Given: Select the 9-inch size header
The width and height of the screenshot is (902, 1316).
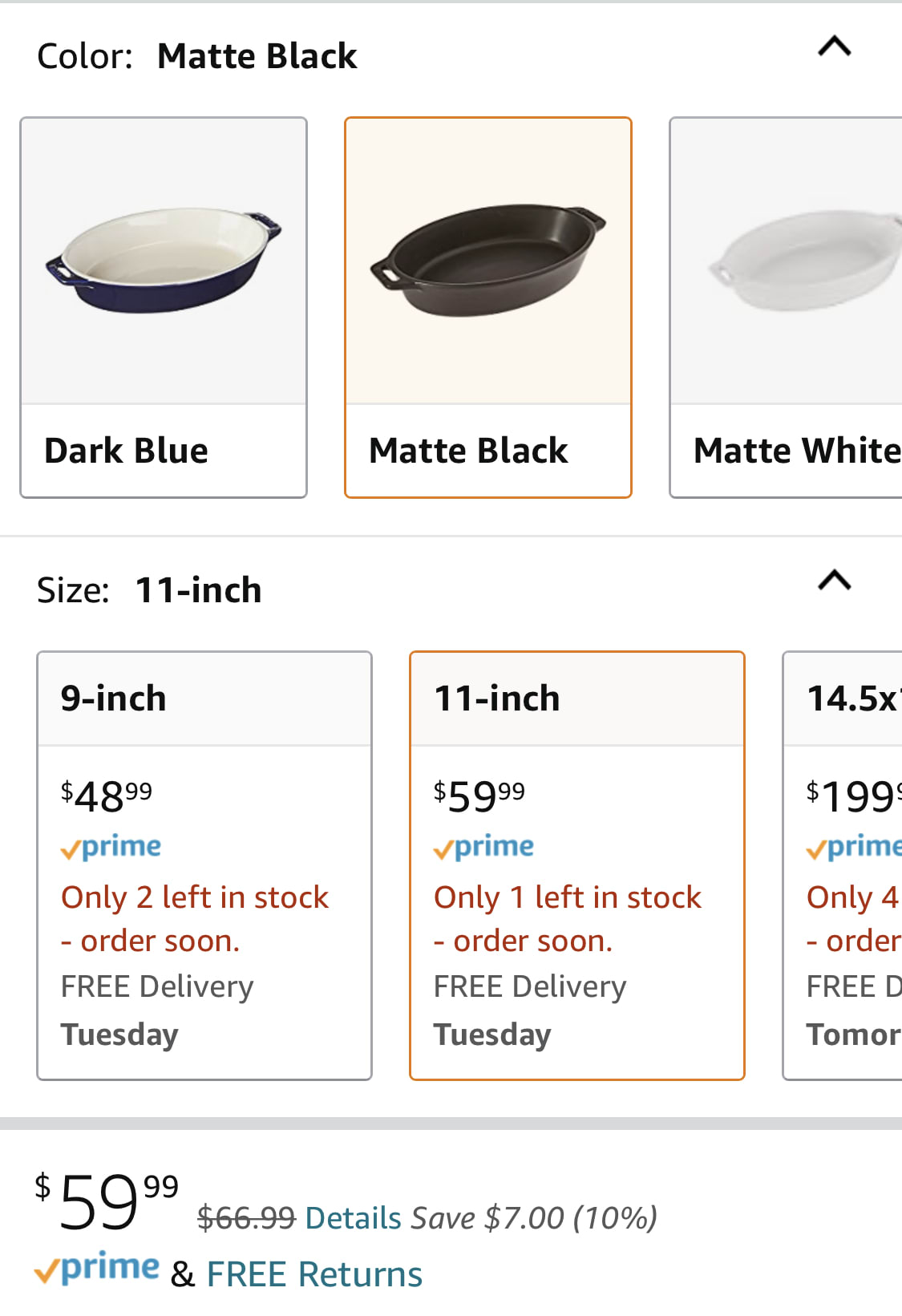Looking at the screenshot, I should tap(114, 698).
